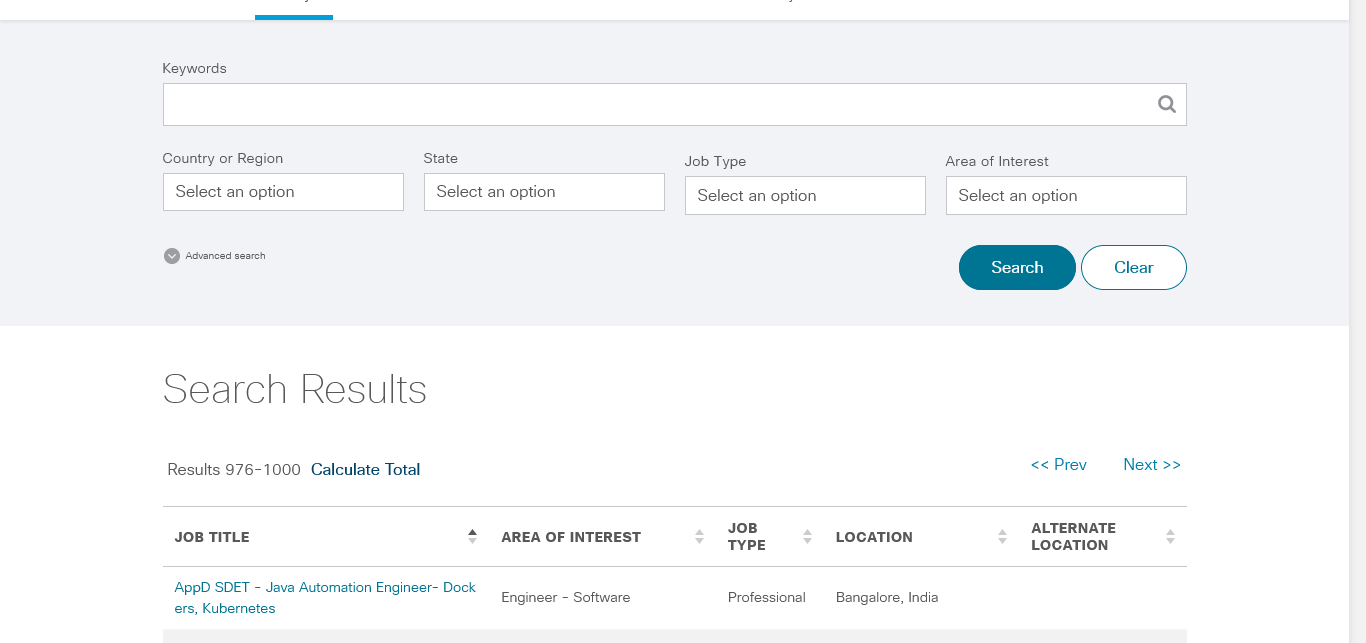Click sort arrows beside JOB TYPE header
The height and width of the screenshot is (643, 1366).
tap(807, 537)
